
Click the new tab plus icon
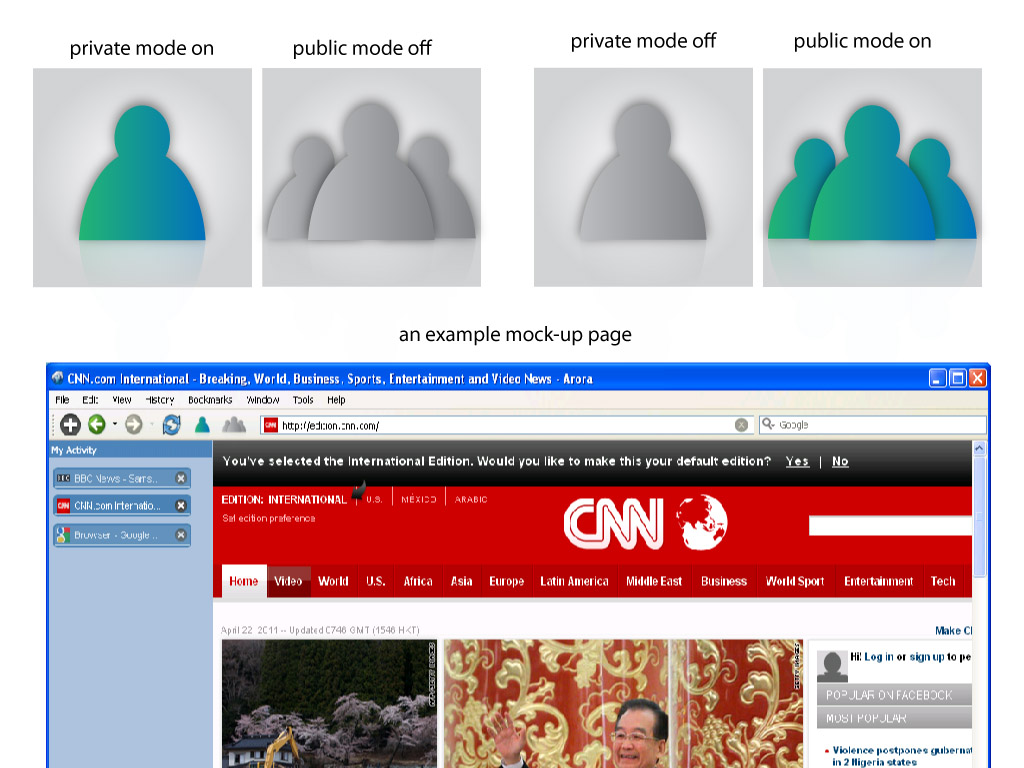coord(70,425)
